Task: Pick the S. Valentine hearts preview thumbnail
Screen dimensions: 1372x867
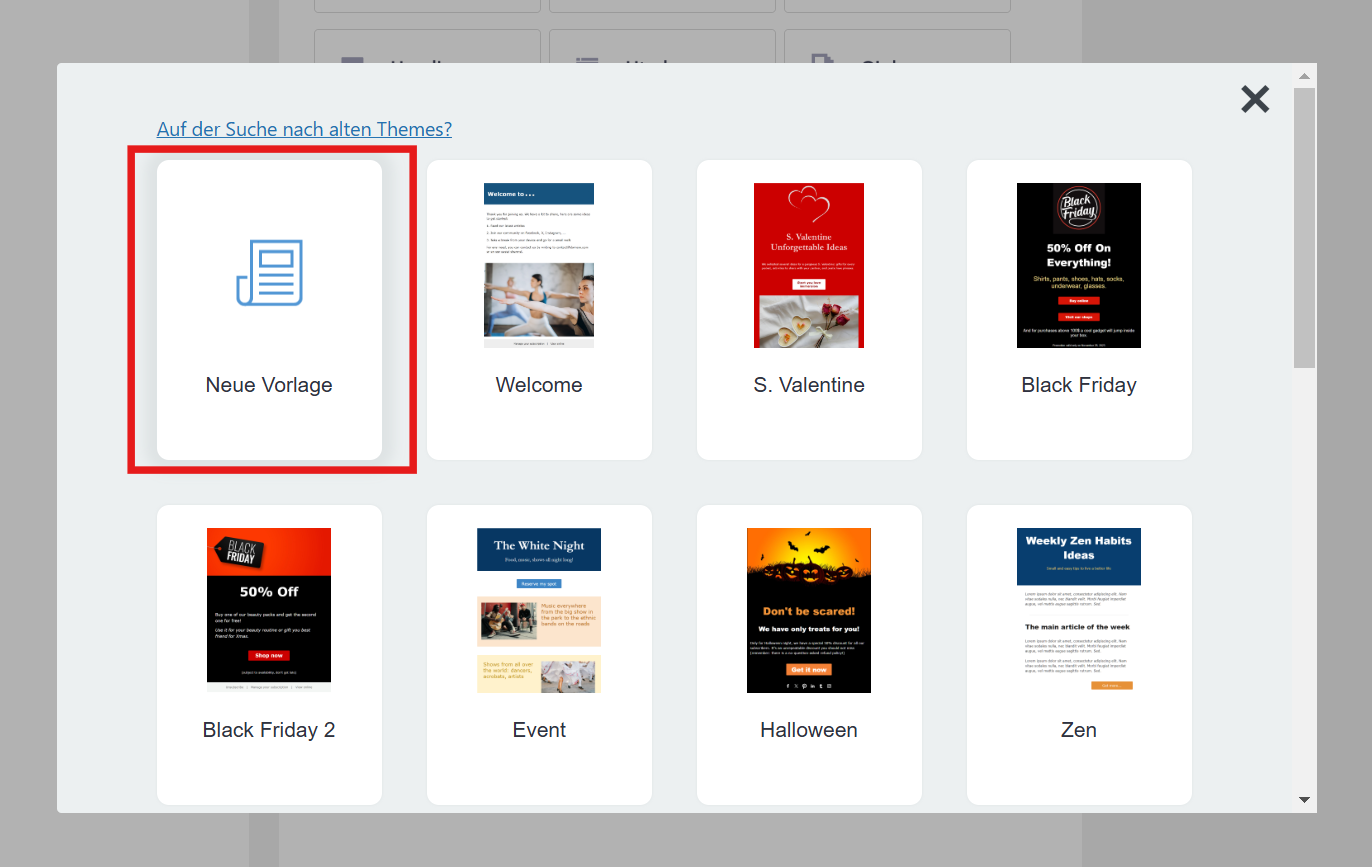Action: 809,265
